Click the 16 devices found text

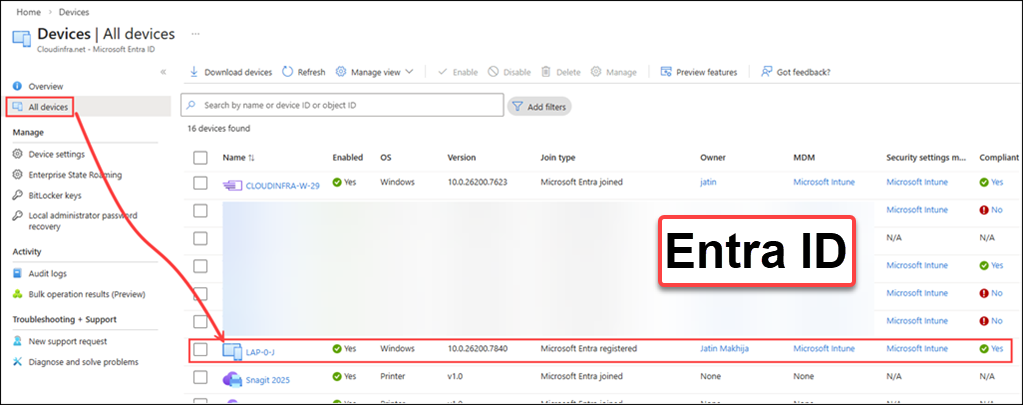click(219, 128)
